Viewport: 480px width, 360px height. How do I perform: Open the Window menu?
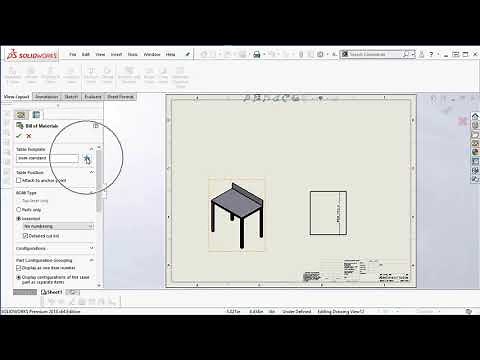coord(152,54)
